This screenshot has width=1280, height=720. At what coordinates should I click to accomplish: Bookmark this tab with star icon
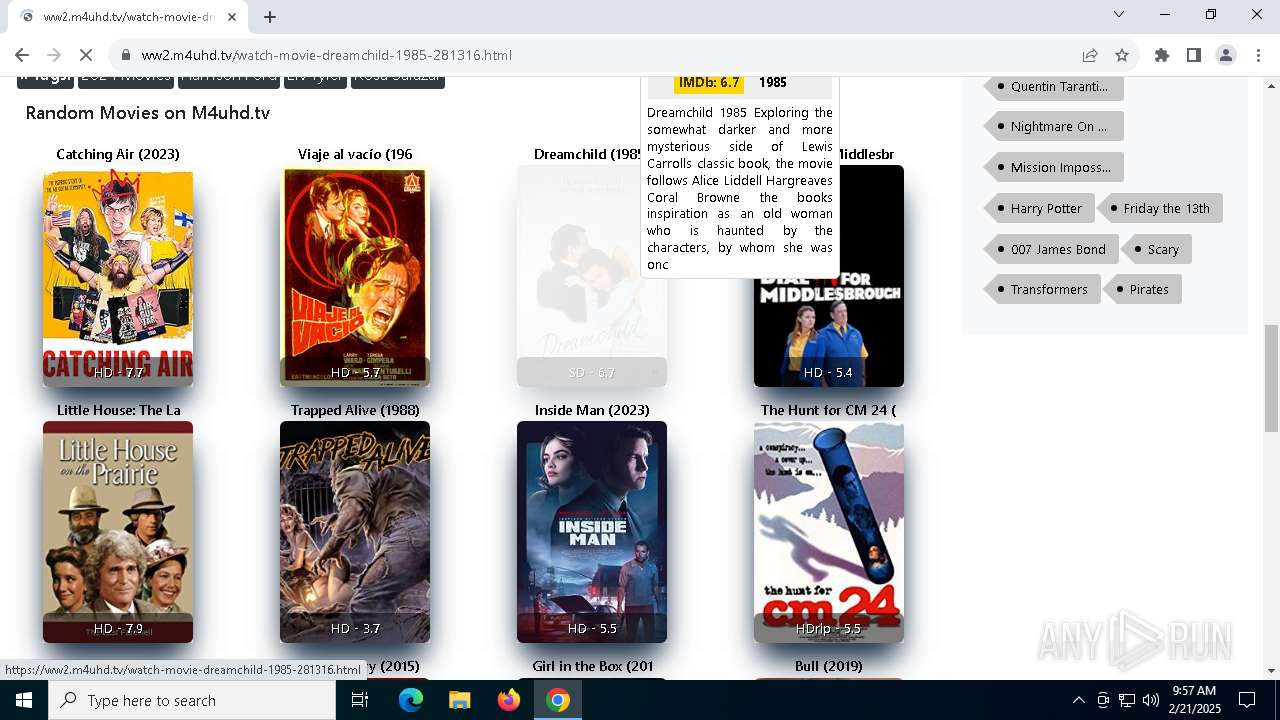(x=1122, y=55)
